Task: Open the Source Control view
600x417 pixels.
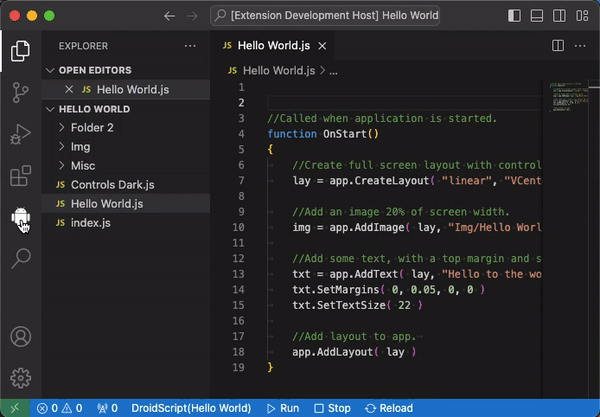Action: click(20, 93)
